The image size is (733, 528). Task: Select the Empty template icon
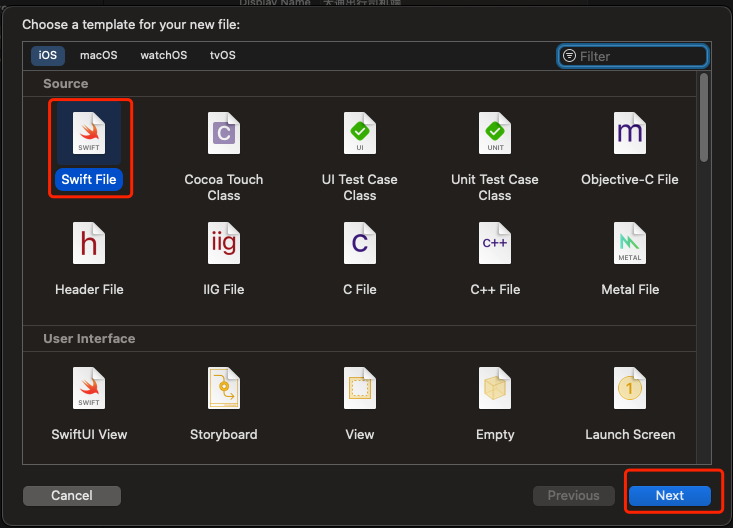[x=495, y=388]
